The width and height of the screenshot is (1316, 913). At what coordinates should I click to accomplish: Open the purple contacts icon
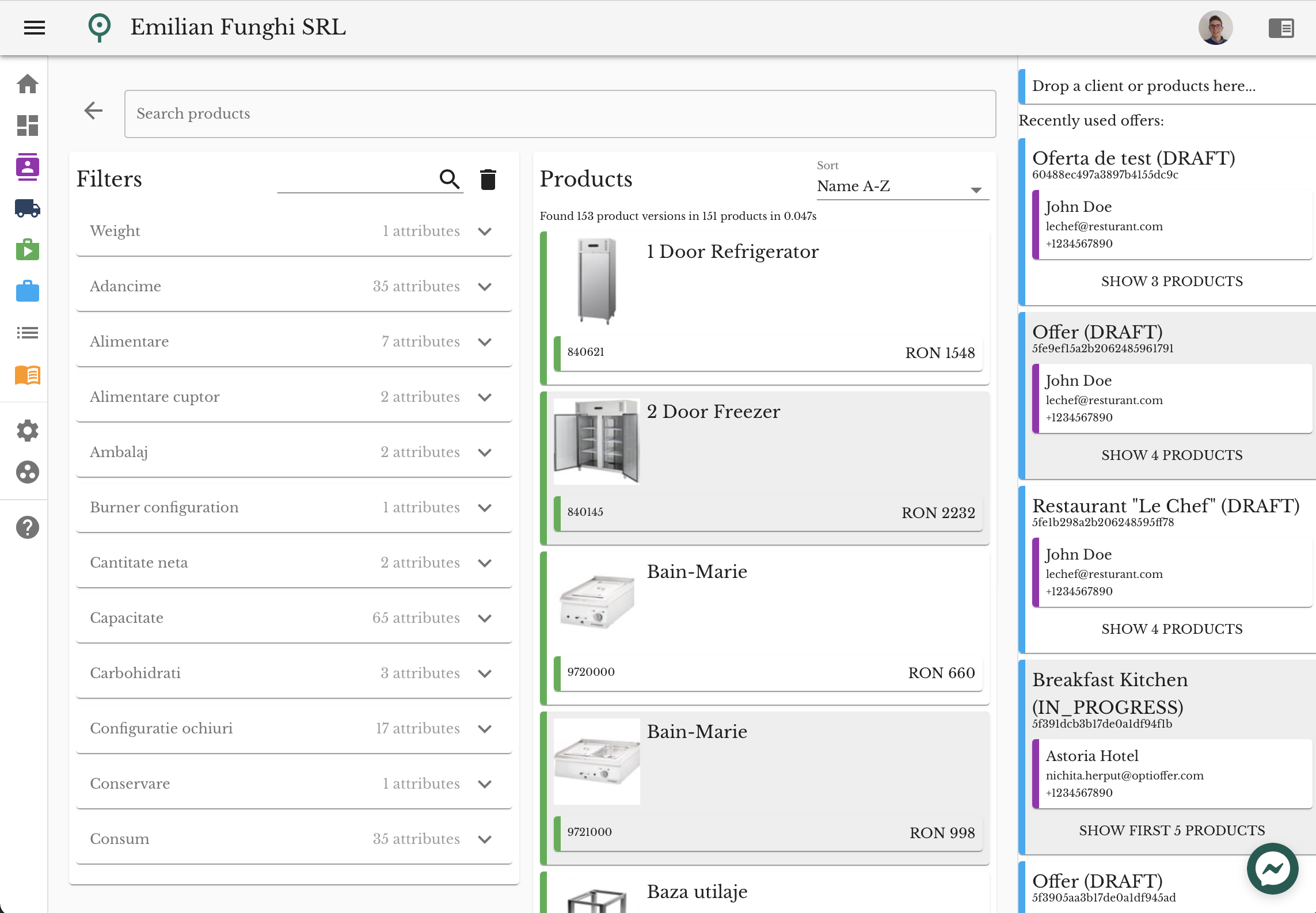click(27, 167)
